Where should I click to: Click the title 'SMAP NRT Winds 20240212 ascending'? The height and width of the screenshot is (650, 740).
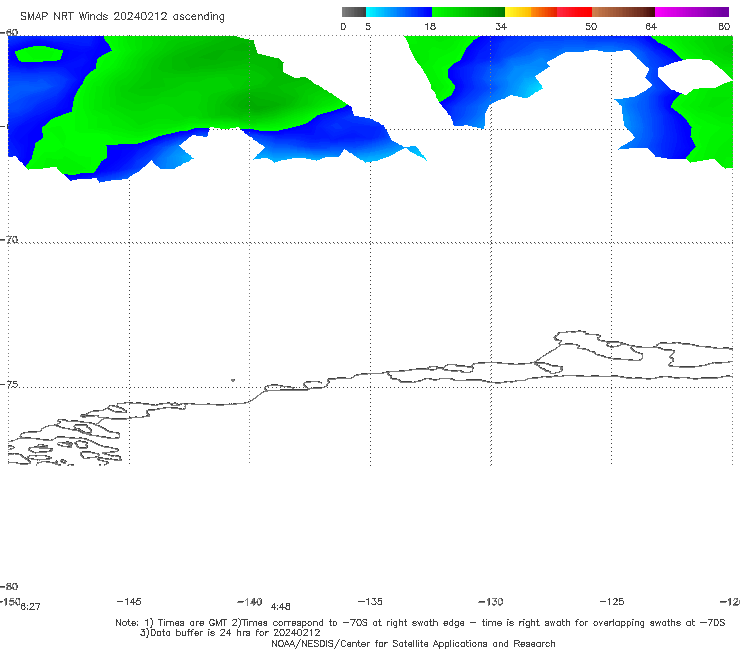pyautogui.click(x=122, y=17)
